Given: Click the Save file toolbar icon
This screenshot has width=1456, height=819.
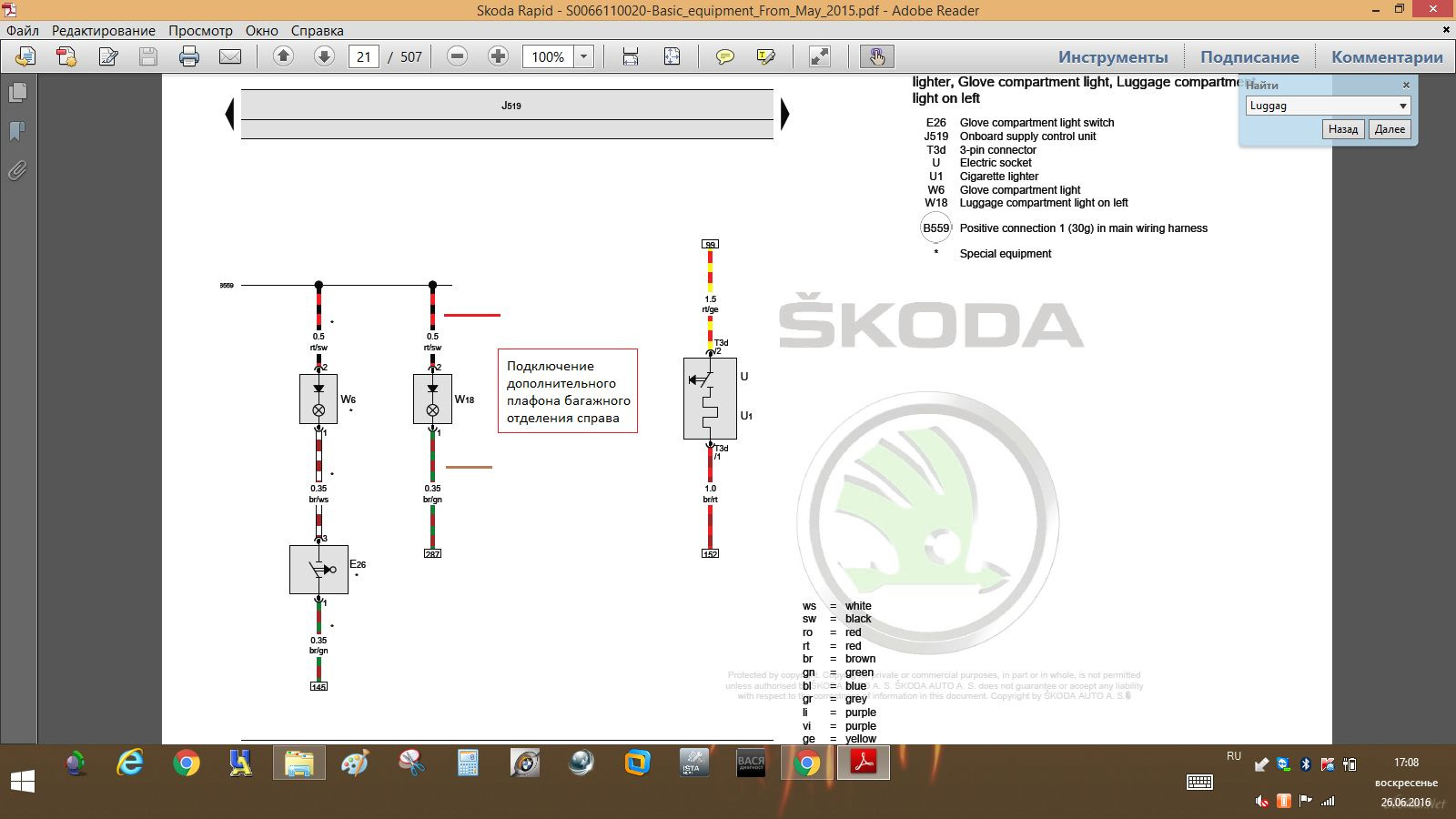Looking at the screenshot, I should 148,56.
